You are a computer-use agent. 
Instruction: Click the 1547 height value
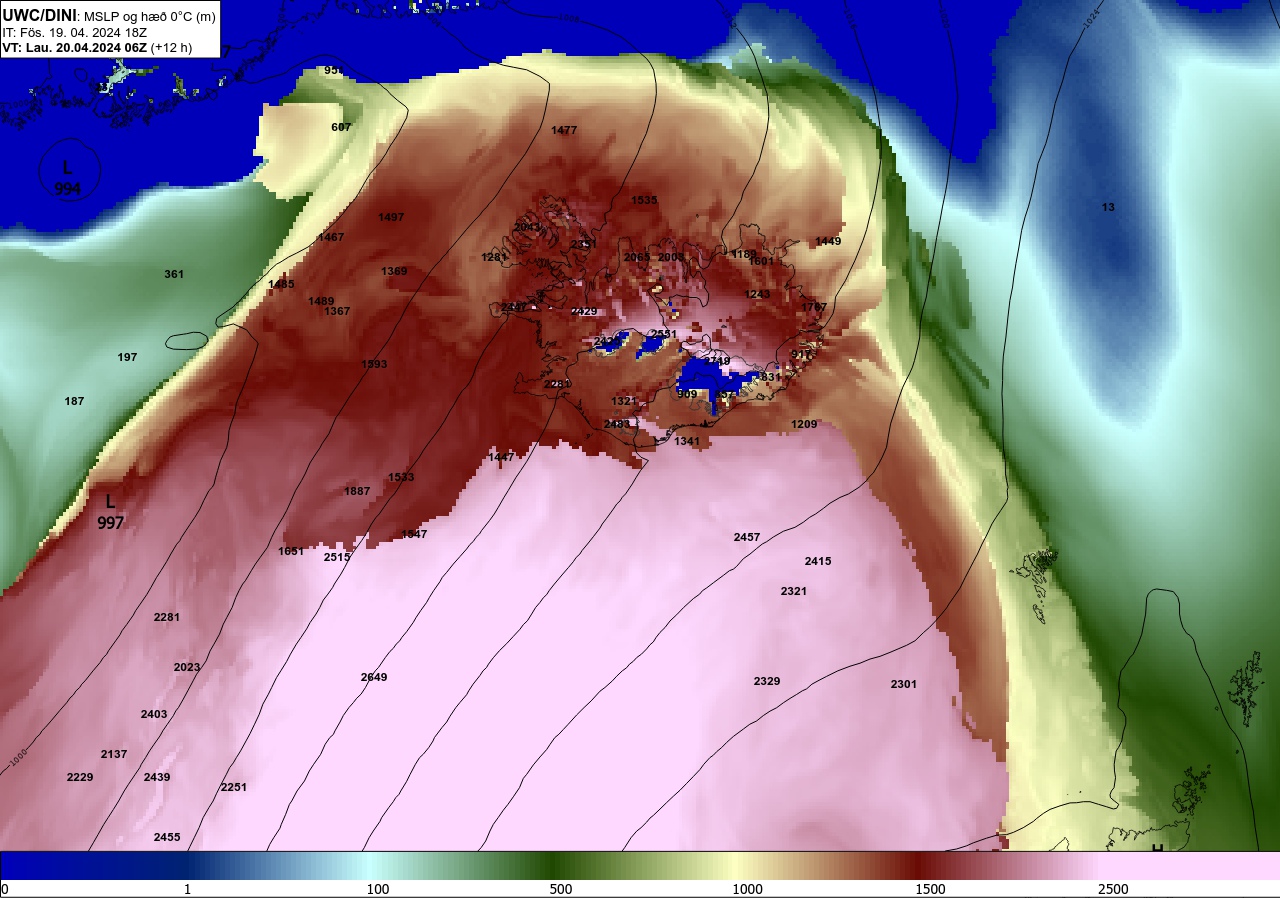(414, 534)
